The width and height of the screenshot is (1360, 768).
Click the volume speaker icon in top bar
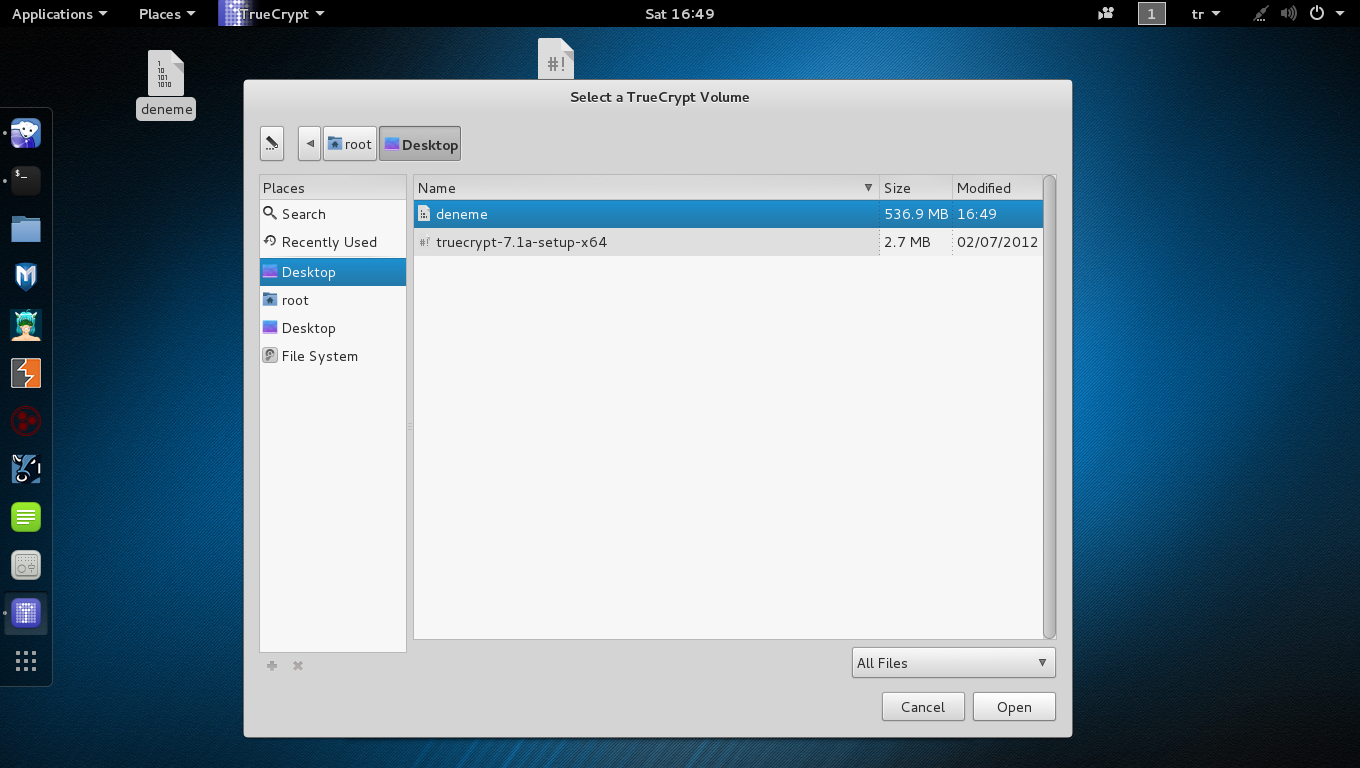[1288, 14]
